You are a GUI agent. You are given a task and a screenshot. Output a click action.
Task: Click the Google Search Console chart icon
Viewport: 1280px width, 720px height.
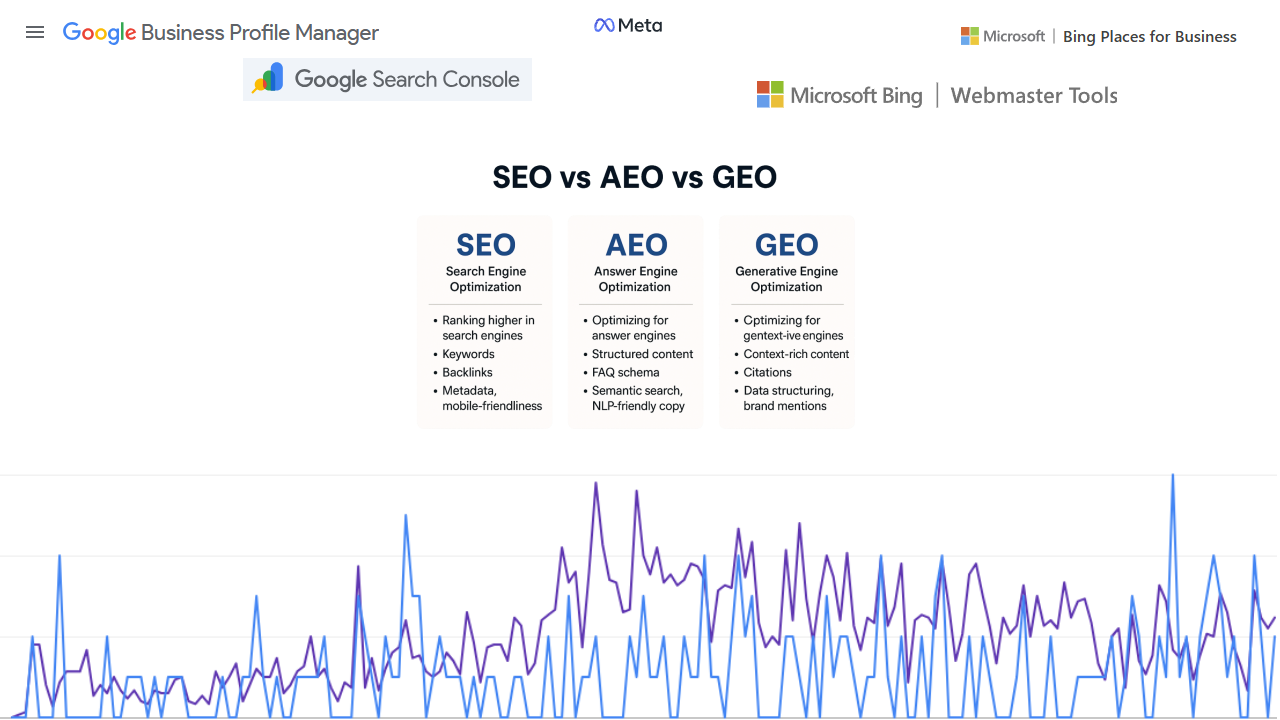(268, 79)
